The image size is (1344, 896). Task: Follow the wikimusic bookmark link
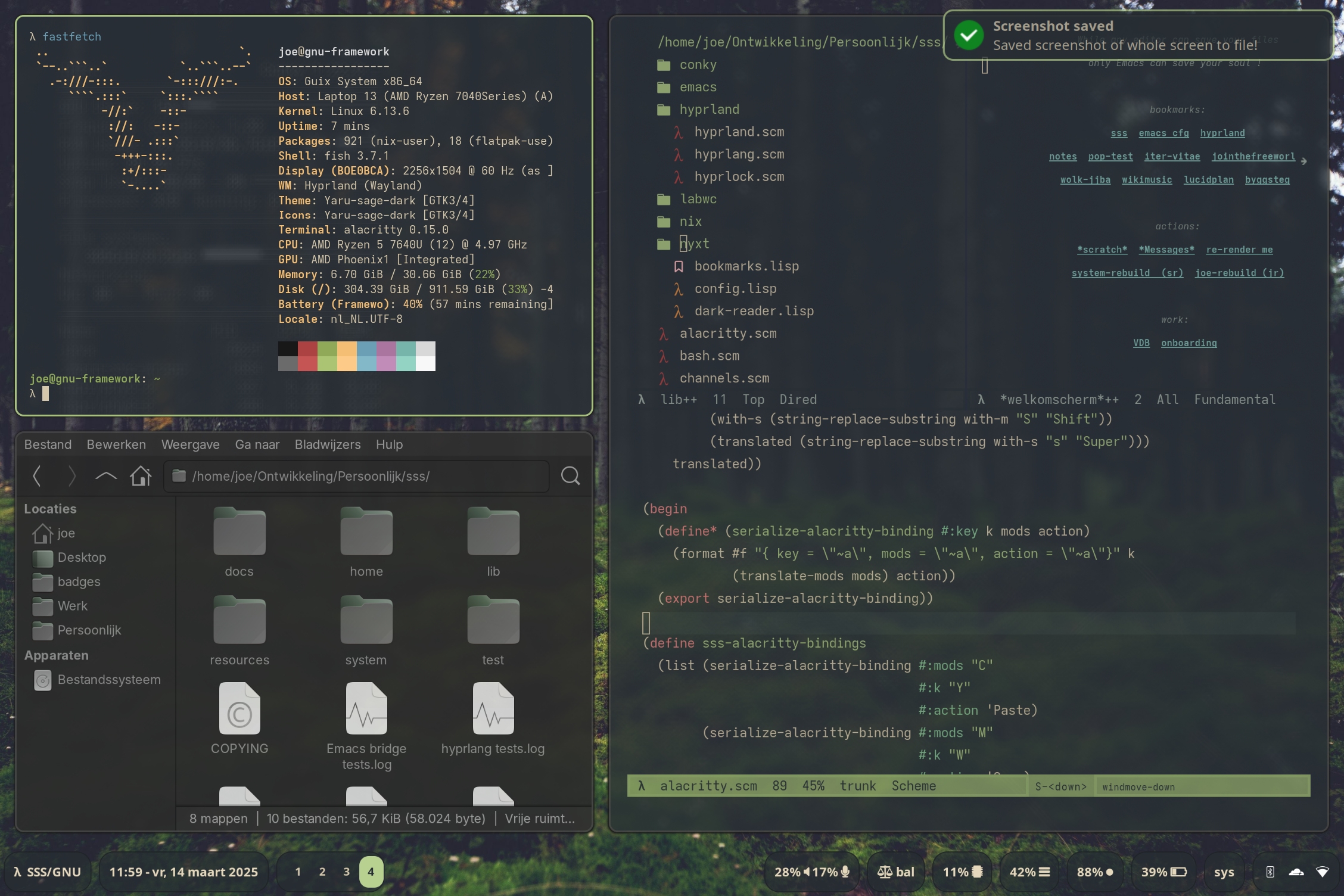1147,180
